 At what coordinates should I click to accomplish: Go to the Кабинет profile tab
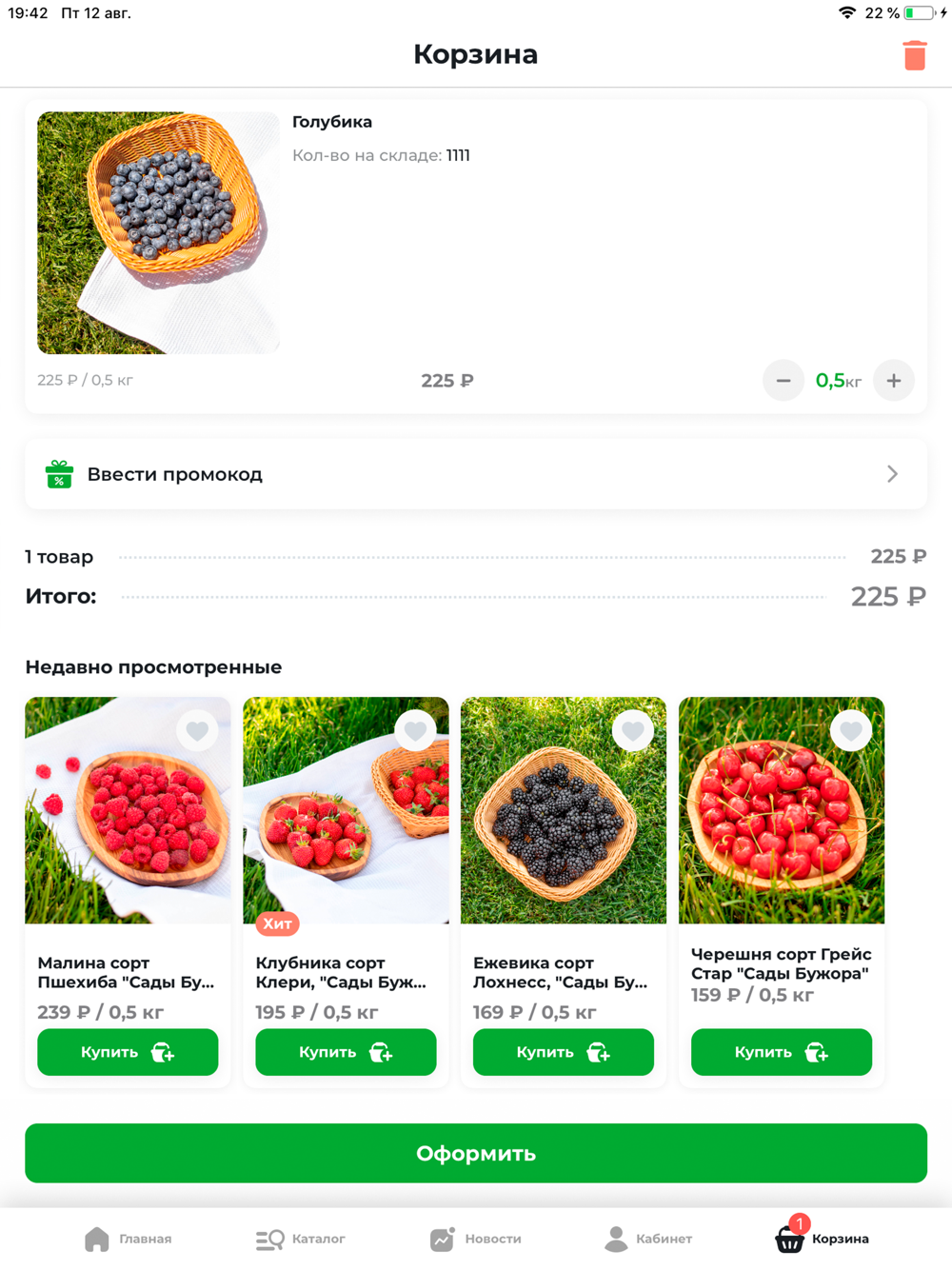[x=648, y=1239]
